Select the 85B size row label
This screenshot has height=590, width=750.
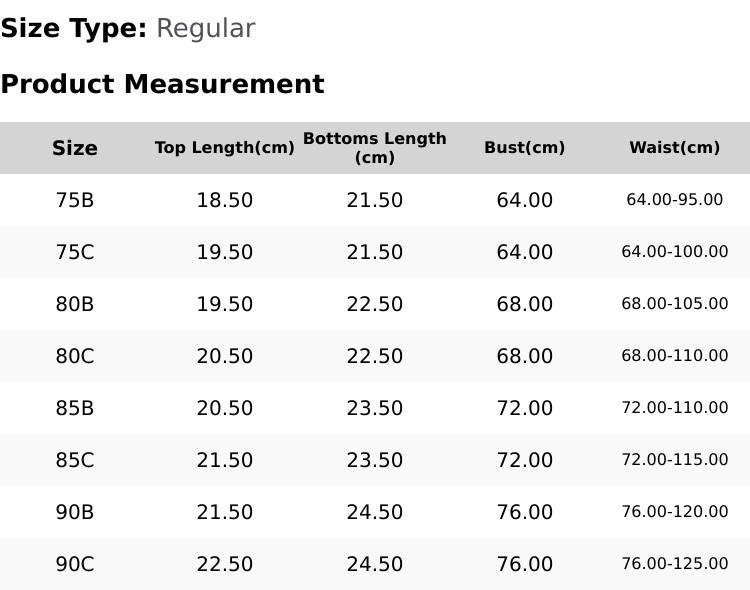click(x=75, y=408)
